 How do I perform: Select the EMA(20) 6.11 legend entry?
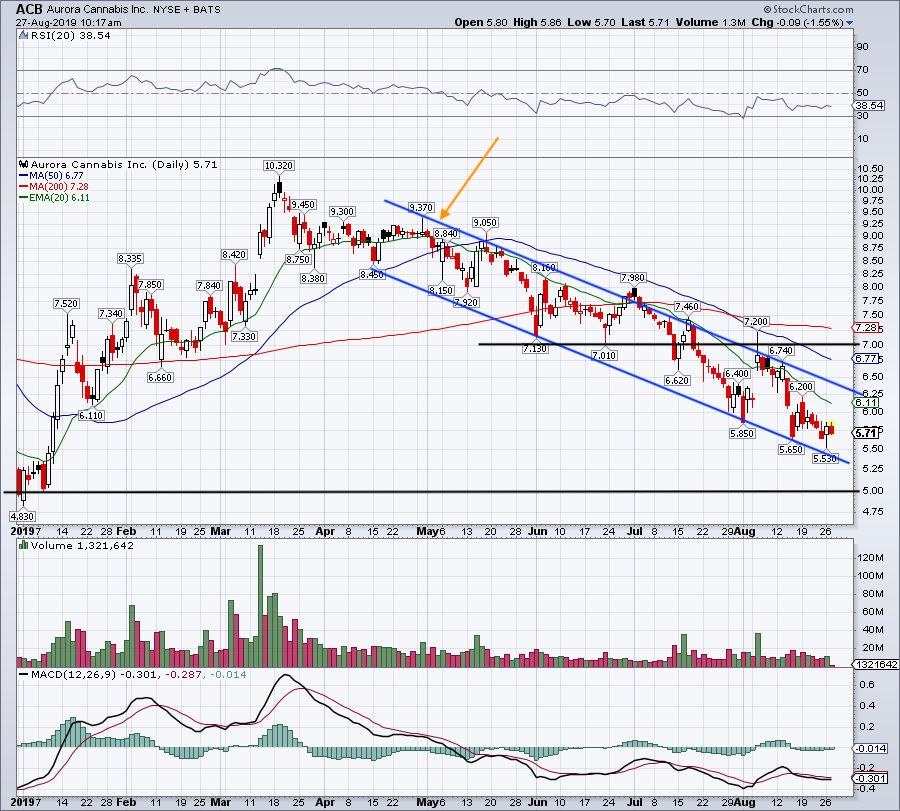55,197
